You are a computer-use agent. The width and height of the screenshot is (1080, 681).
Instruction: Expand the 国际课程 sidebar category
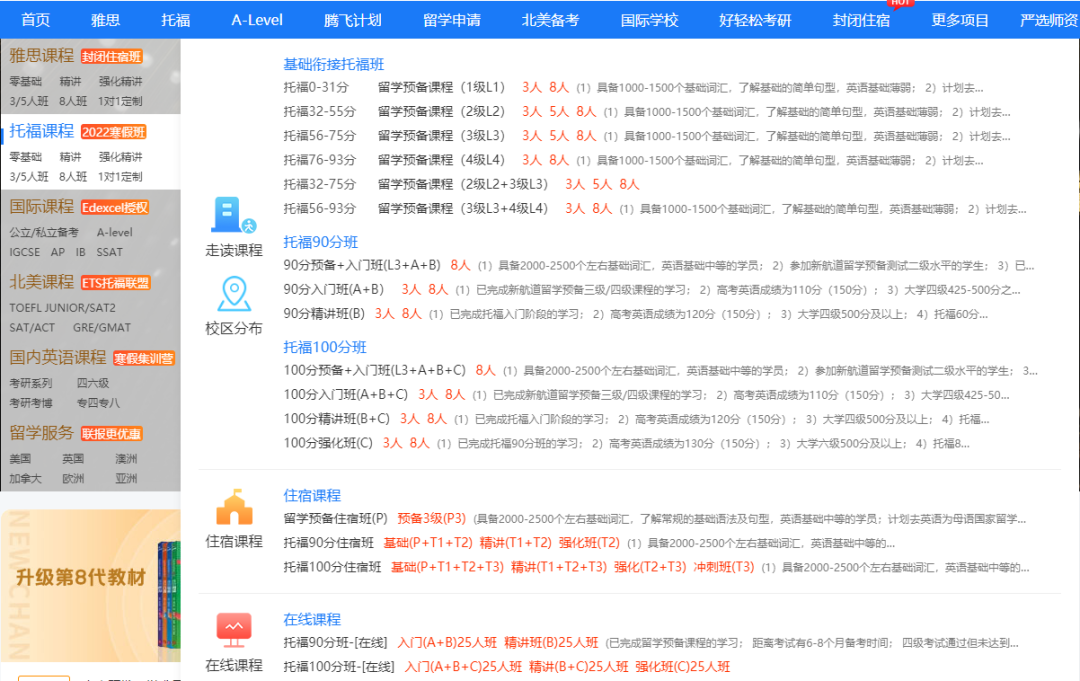[x=42, y=207]
